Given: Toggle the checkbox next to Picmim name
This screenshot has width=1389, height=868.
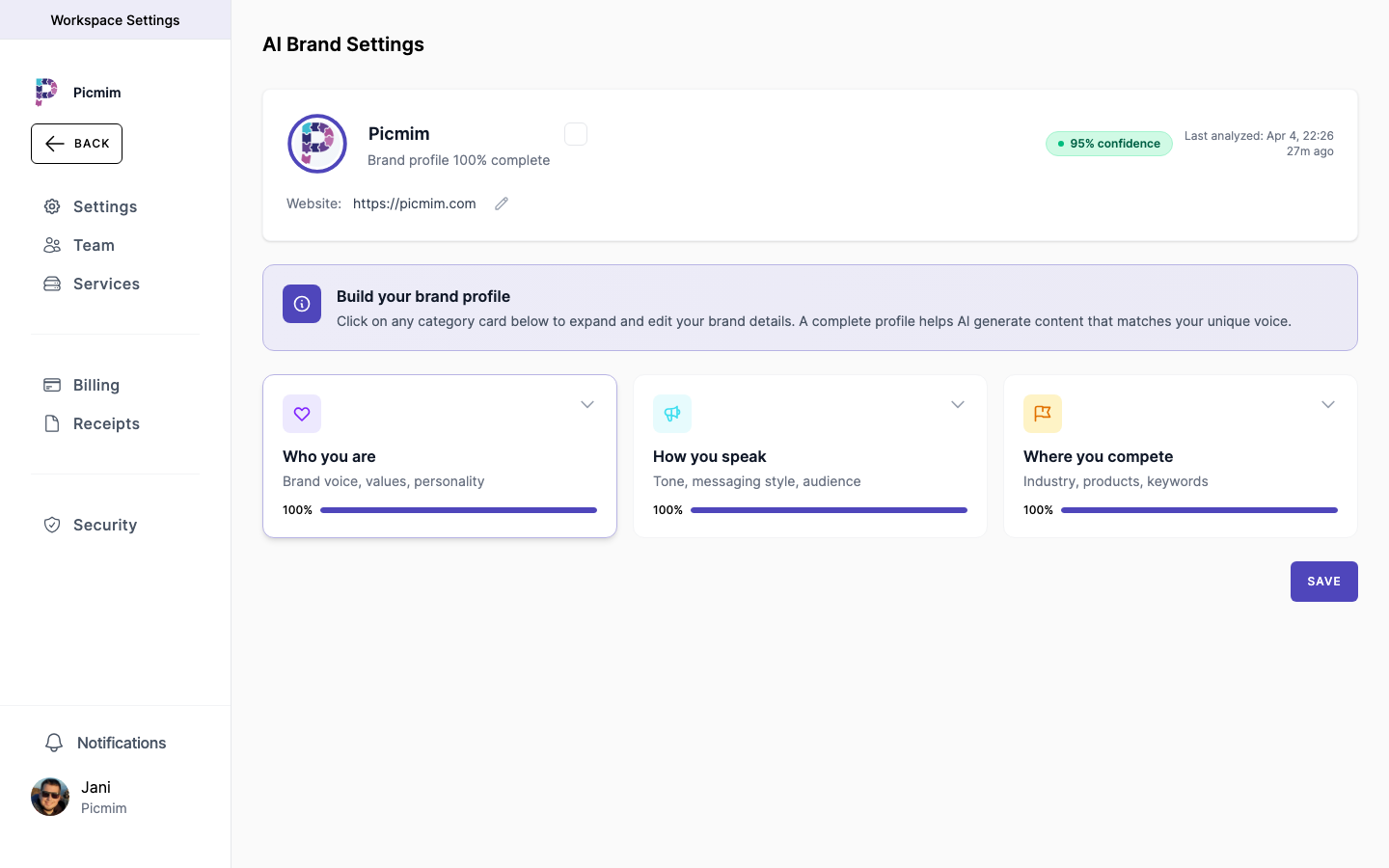Looking at the screenshot, I should point(576,134).
